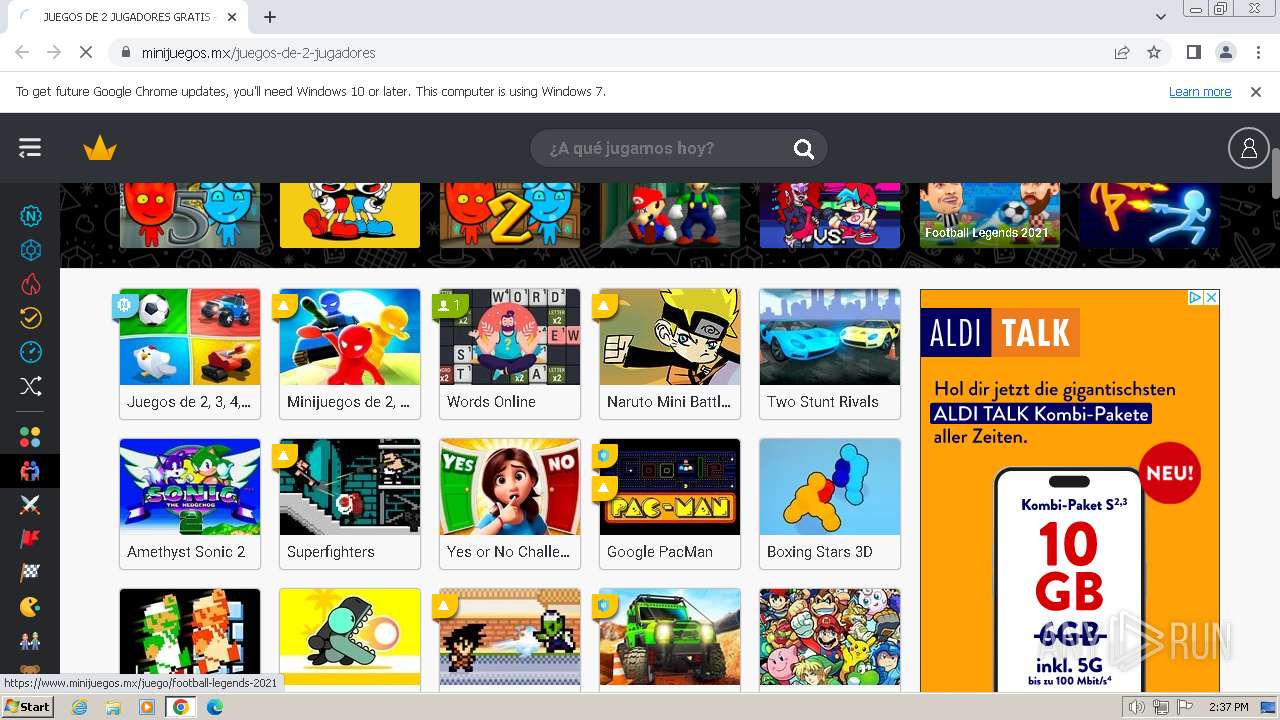Toggle Chrome side panel icon
Image resolution: width=1280 pixels, height=720 pixels.
tap(1193, 52)
